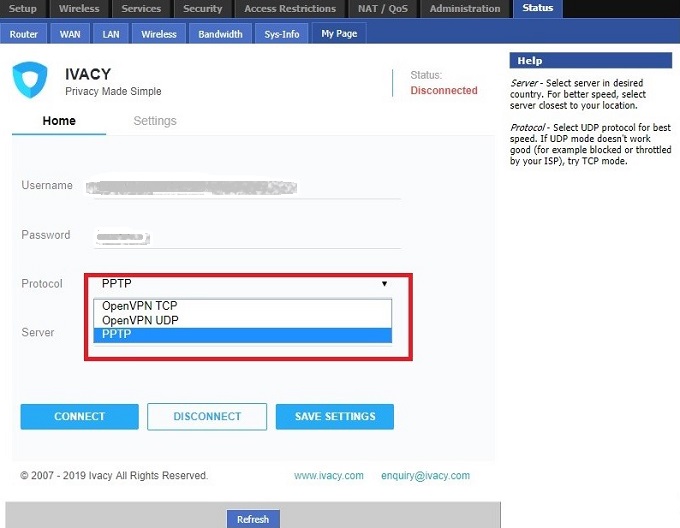The image size is (680, 528).
Task: Click into the Password field
Action: click(247, 237)
